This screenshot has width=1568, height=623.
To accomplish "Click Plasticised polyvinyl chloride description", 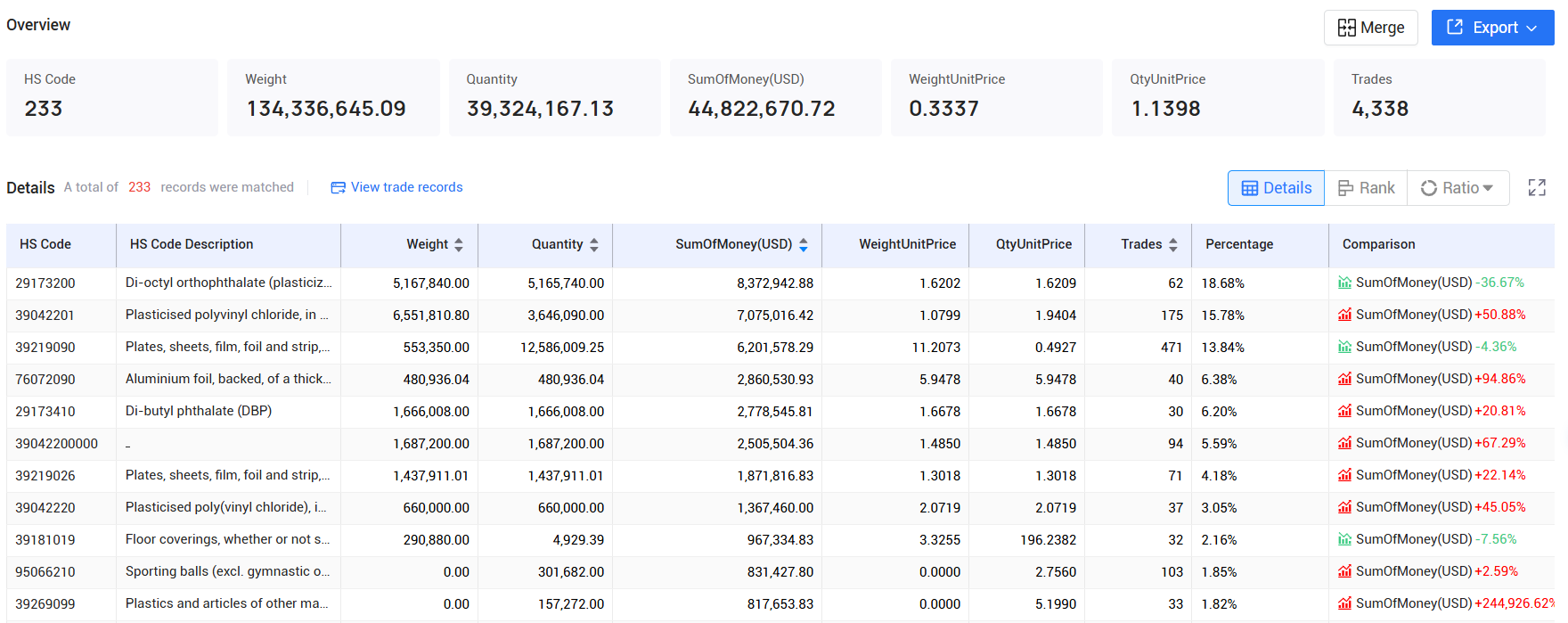I will 227,315.
